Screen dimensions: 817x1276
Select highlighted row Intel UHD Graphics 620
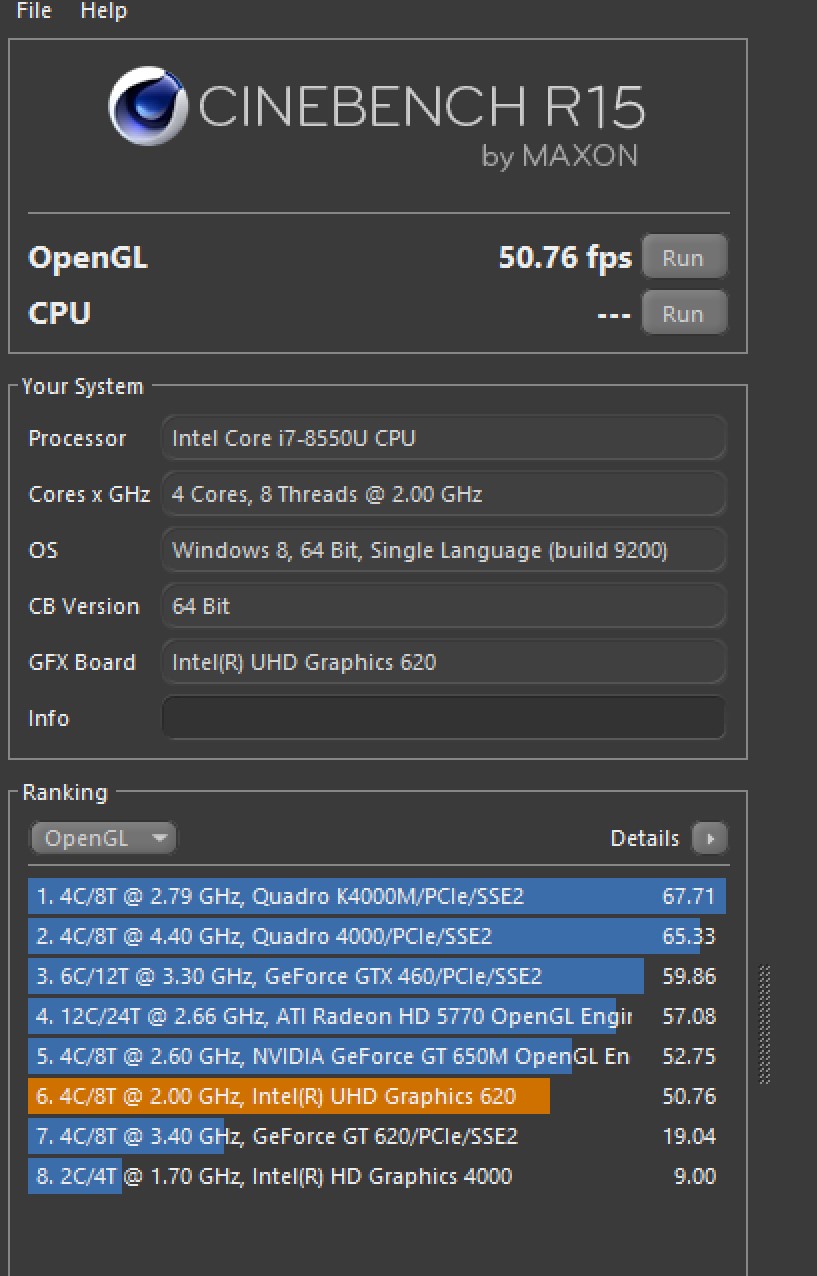pos(377,1096)
